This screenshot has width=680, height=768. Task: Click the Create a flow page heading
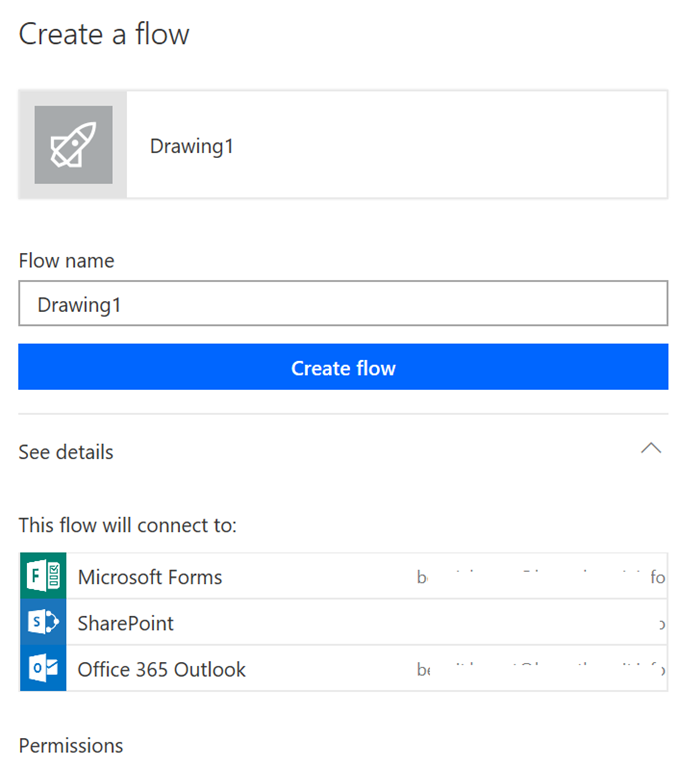pyautogui.click(x=104, y=34)
